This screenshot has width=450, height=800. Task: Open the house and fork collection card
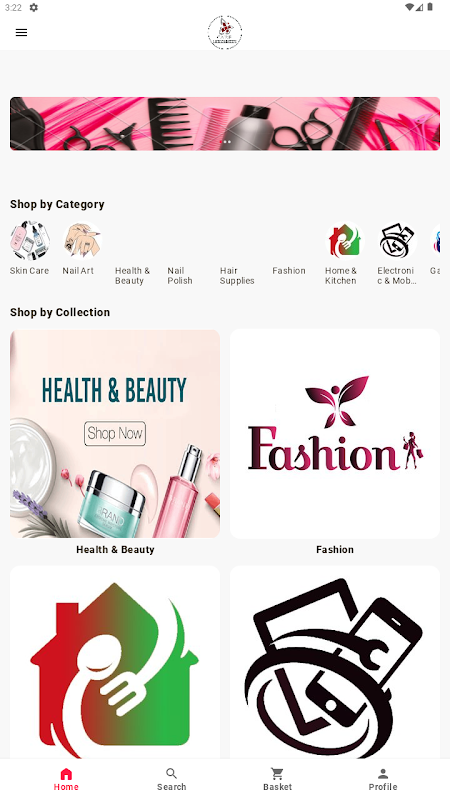(115, 662)
